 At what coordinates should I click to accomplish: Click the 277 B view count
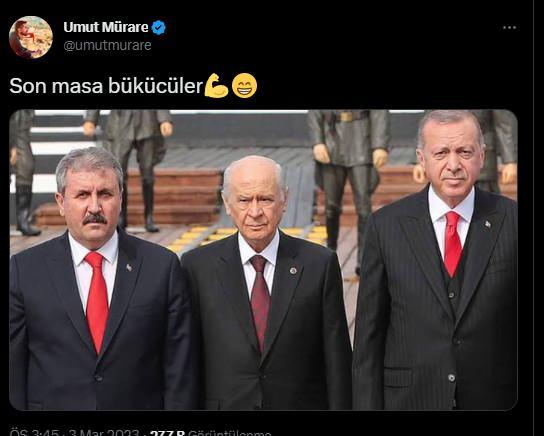167,433
